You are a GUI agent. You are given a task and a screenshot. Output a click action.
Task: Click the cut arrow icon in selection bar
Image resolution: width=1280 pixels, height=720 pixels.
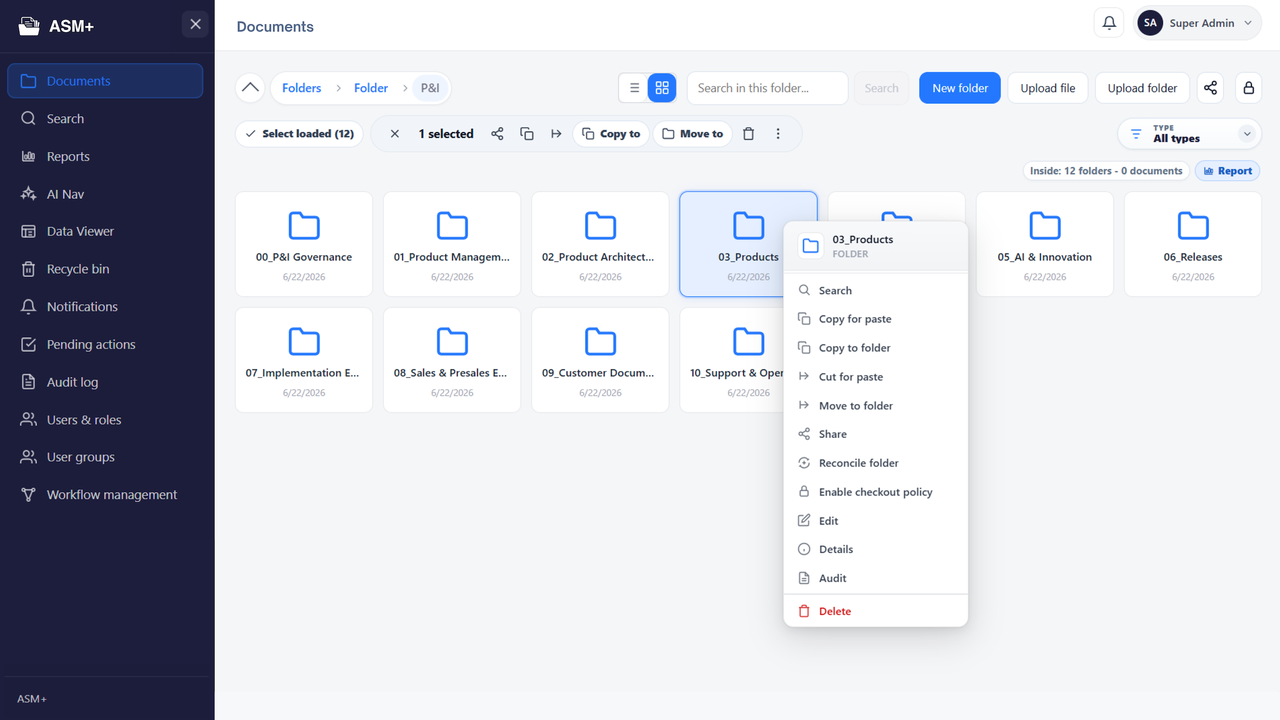click(x=556, y=134)
